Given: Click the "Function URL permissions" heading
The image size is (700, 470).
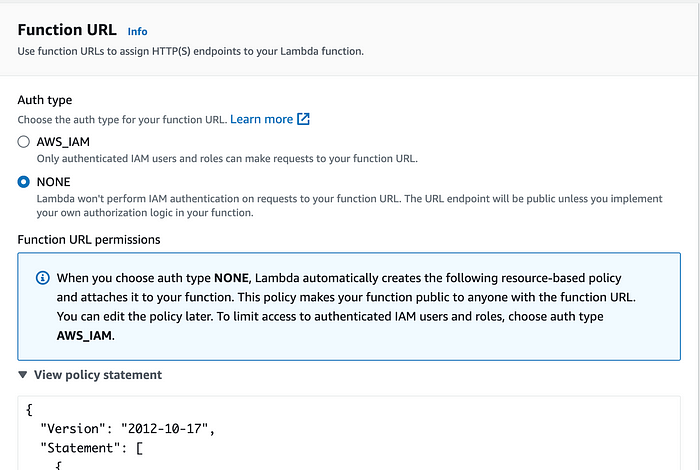Looking at the screenshot, I should click(x=89, y=240).
